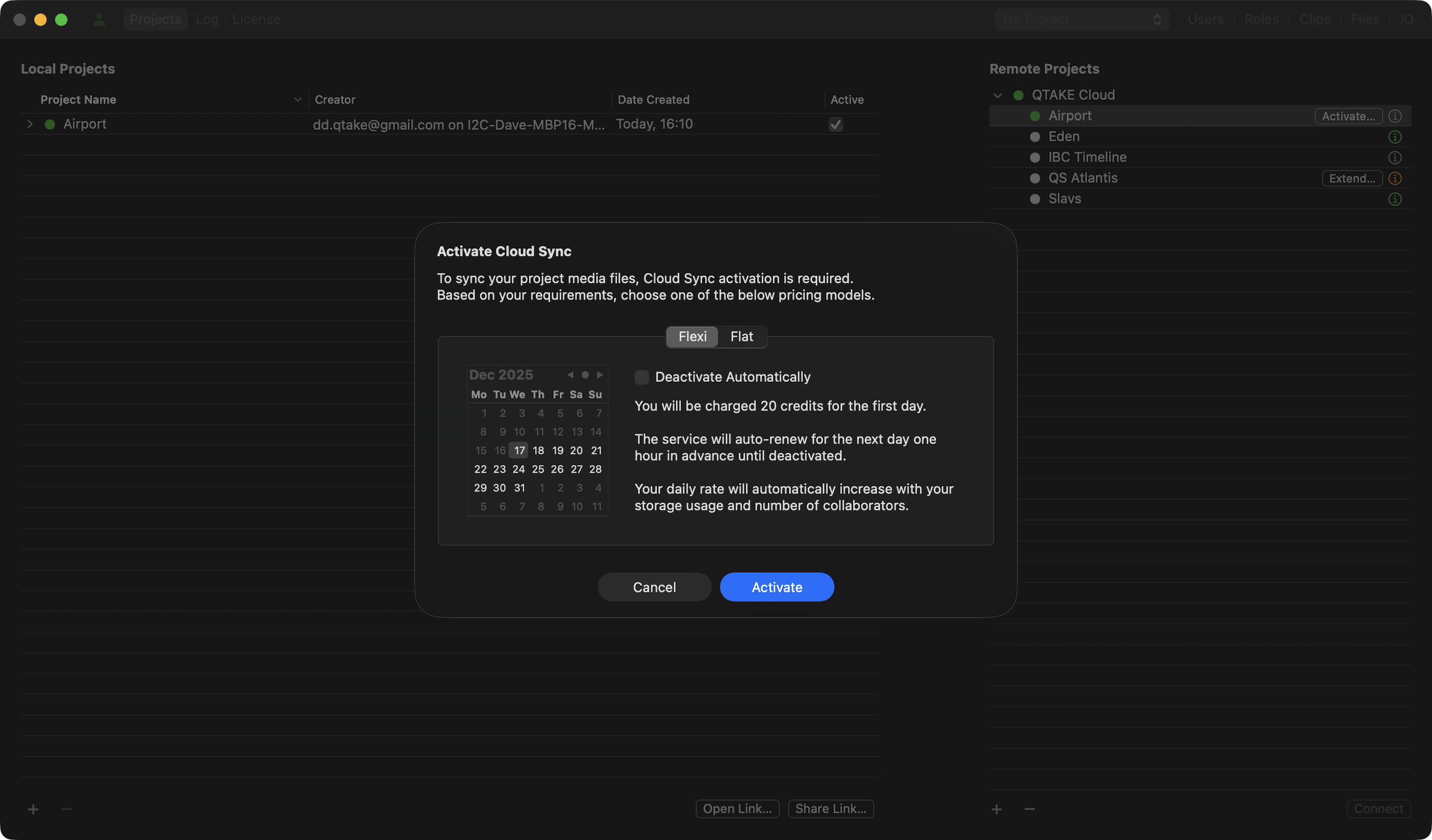Enable Deactivate Automatically checkbox
The width and height of the screenshot is (1432, 840).
[642, 377]
